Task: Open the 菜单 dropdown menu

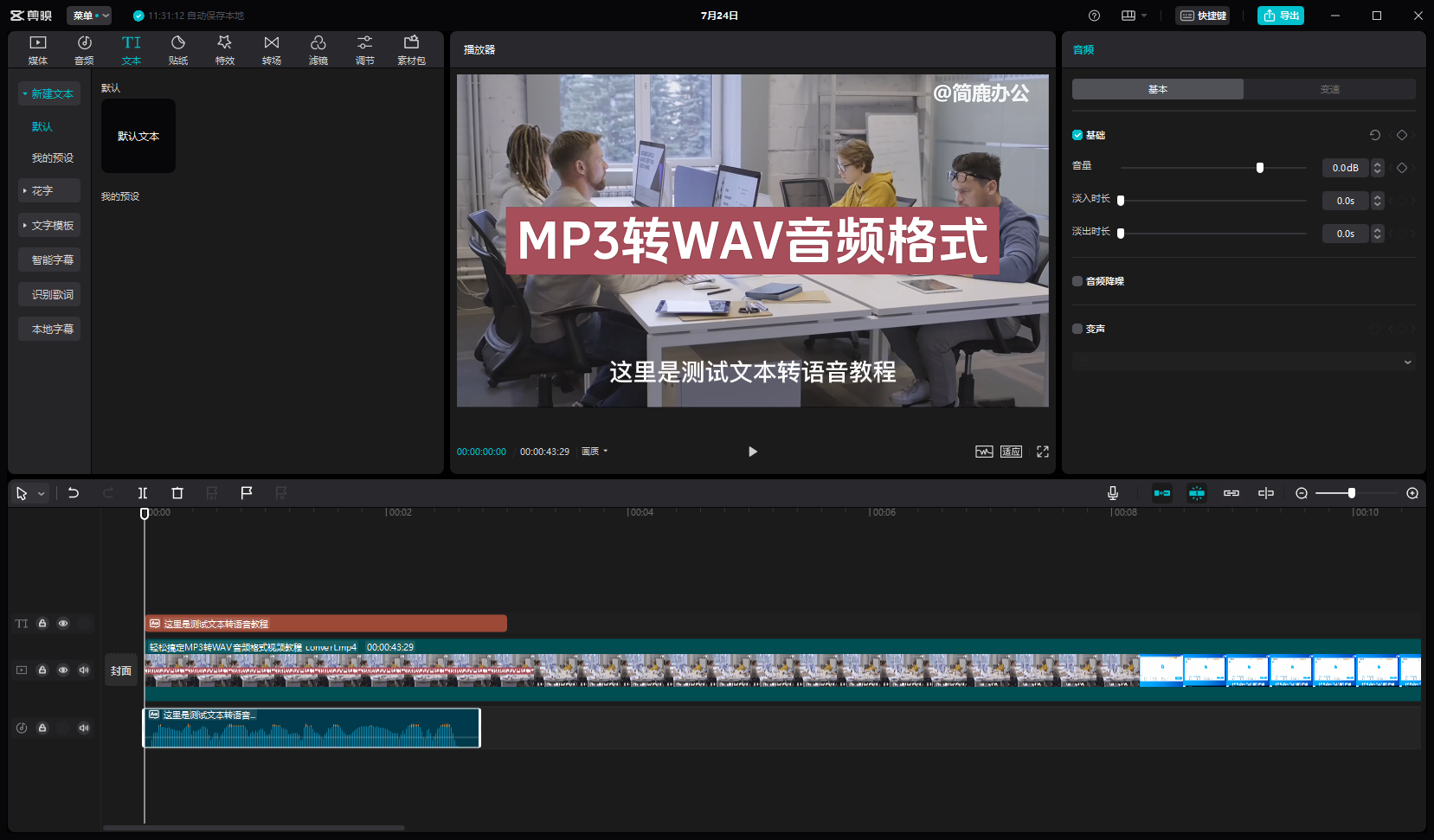Action: click(x=89, y=16)
